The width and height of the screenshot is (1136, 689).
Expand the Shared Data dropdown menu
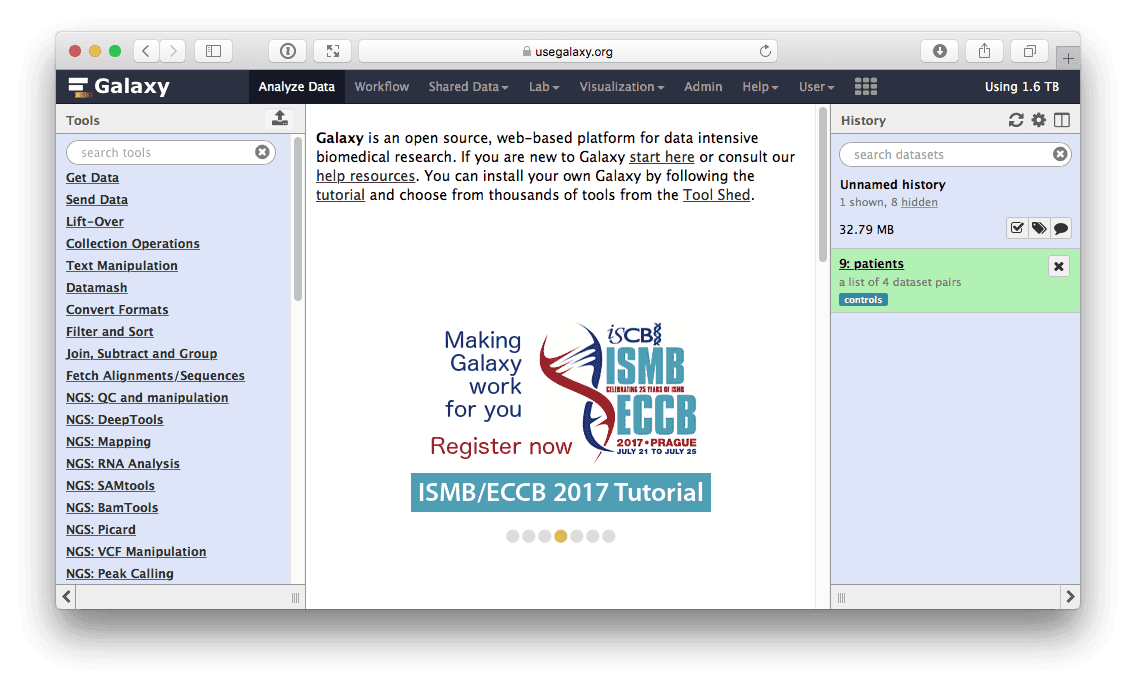click(468, 87)
